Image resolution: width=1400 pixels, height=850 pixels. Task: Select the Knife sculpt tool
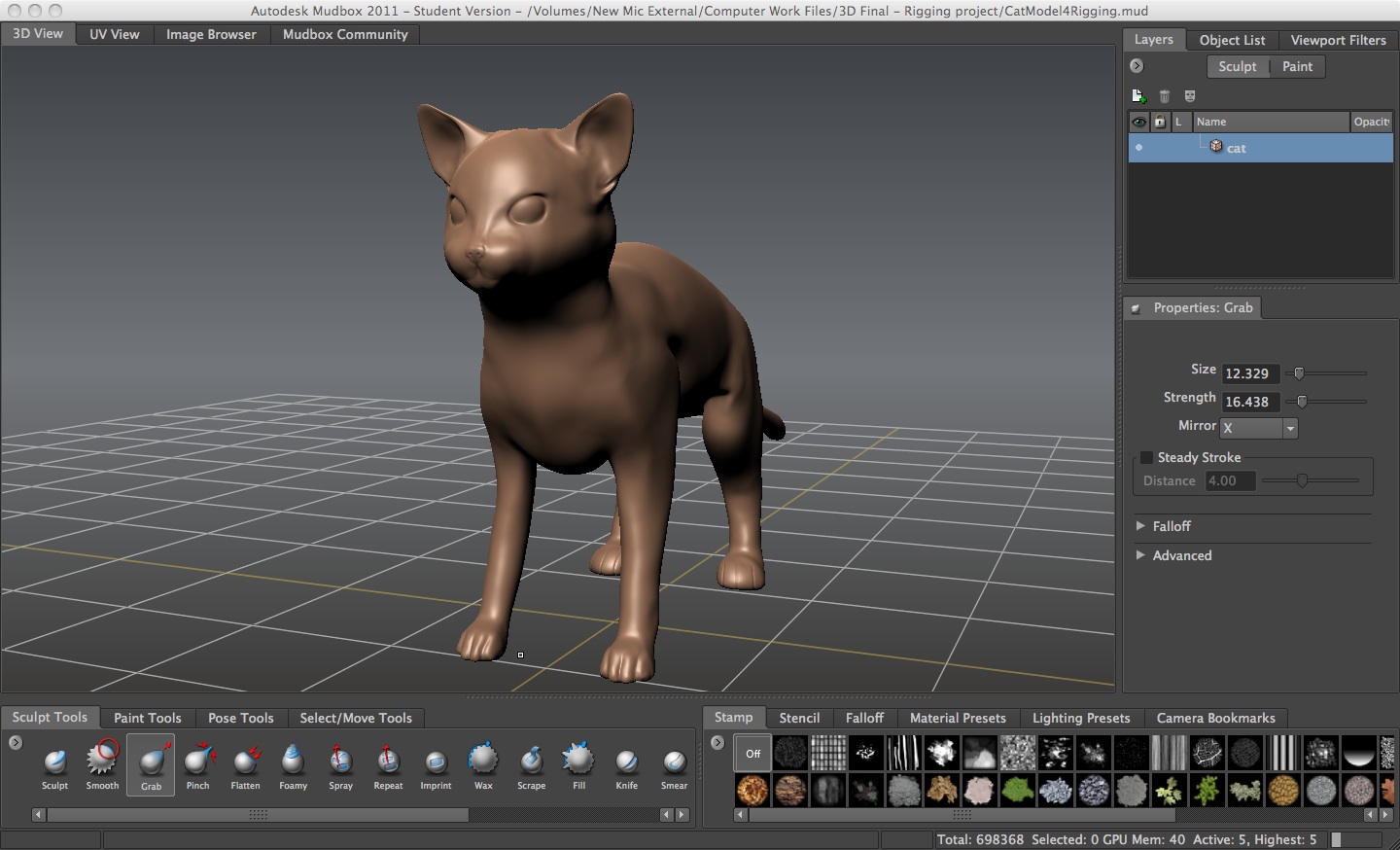tap(626, 764)
